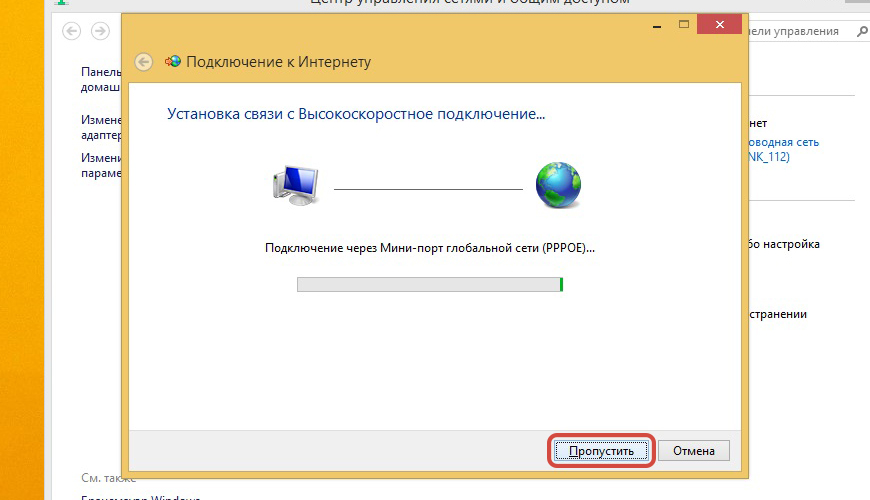
Task: Maximize the connection wizard window
Action: pos(684,24)
